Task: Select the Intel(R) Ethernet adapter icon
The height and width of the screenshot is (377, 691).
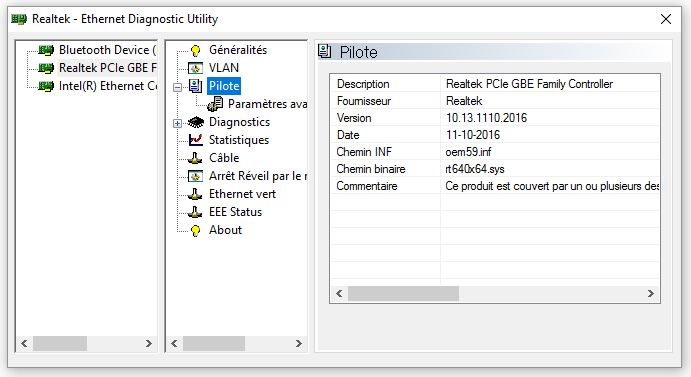Action: 46,86
